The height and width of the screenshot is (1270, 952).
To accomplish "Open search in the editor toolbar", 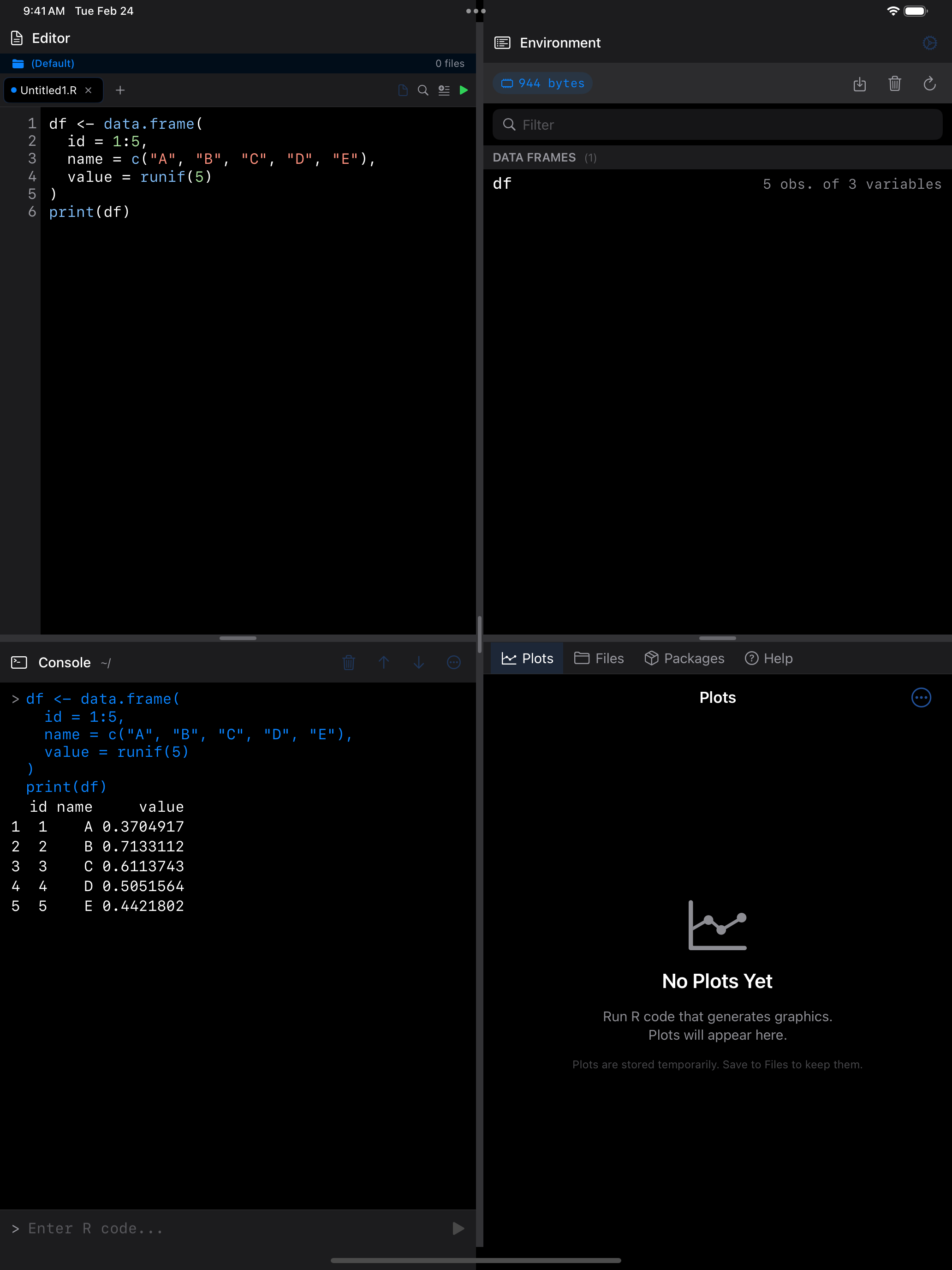I will click(423, 90).
